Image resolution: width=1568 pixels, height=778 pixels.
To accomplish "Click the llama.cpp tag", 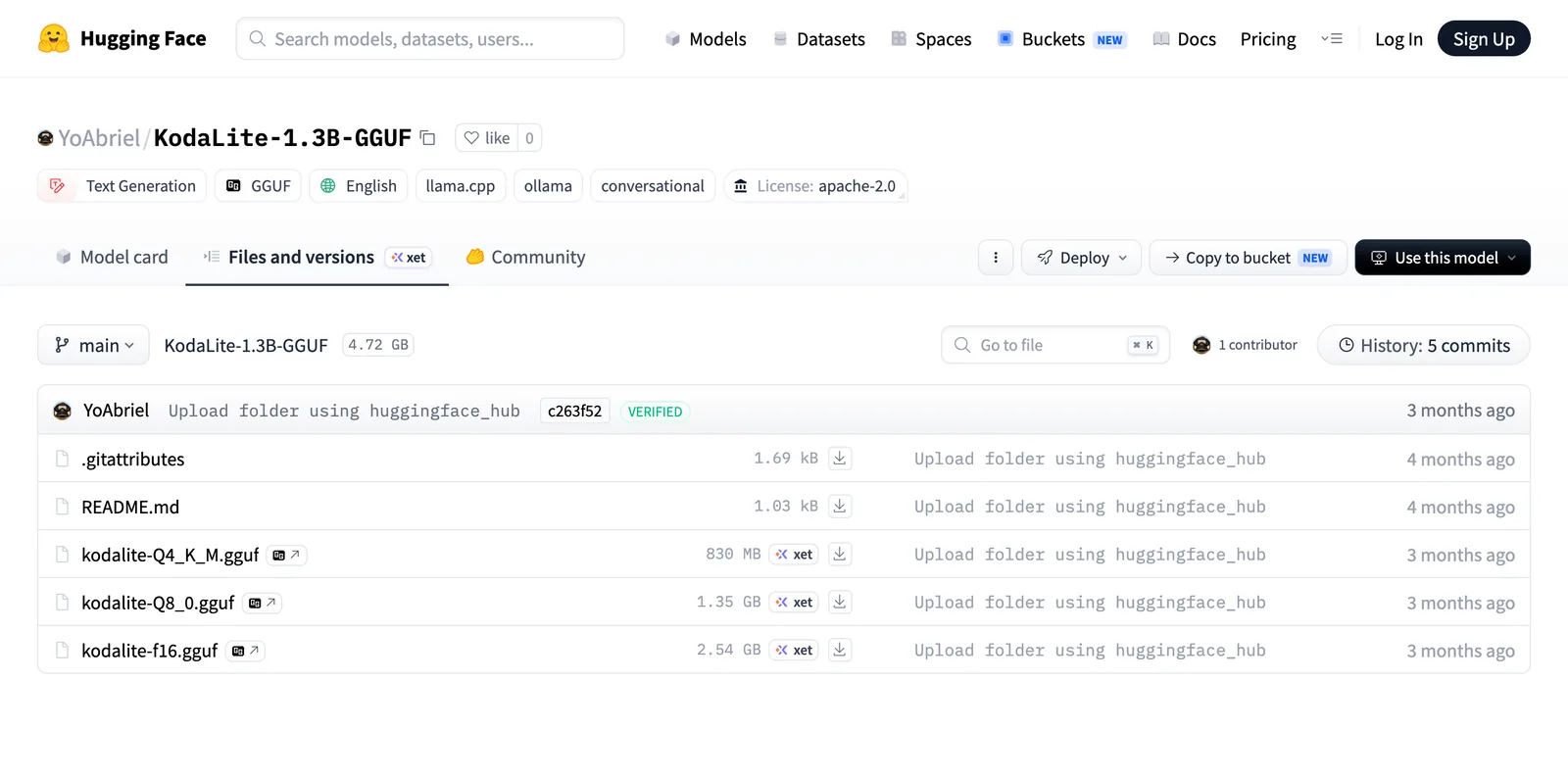I will tap(461, 186).
